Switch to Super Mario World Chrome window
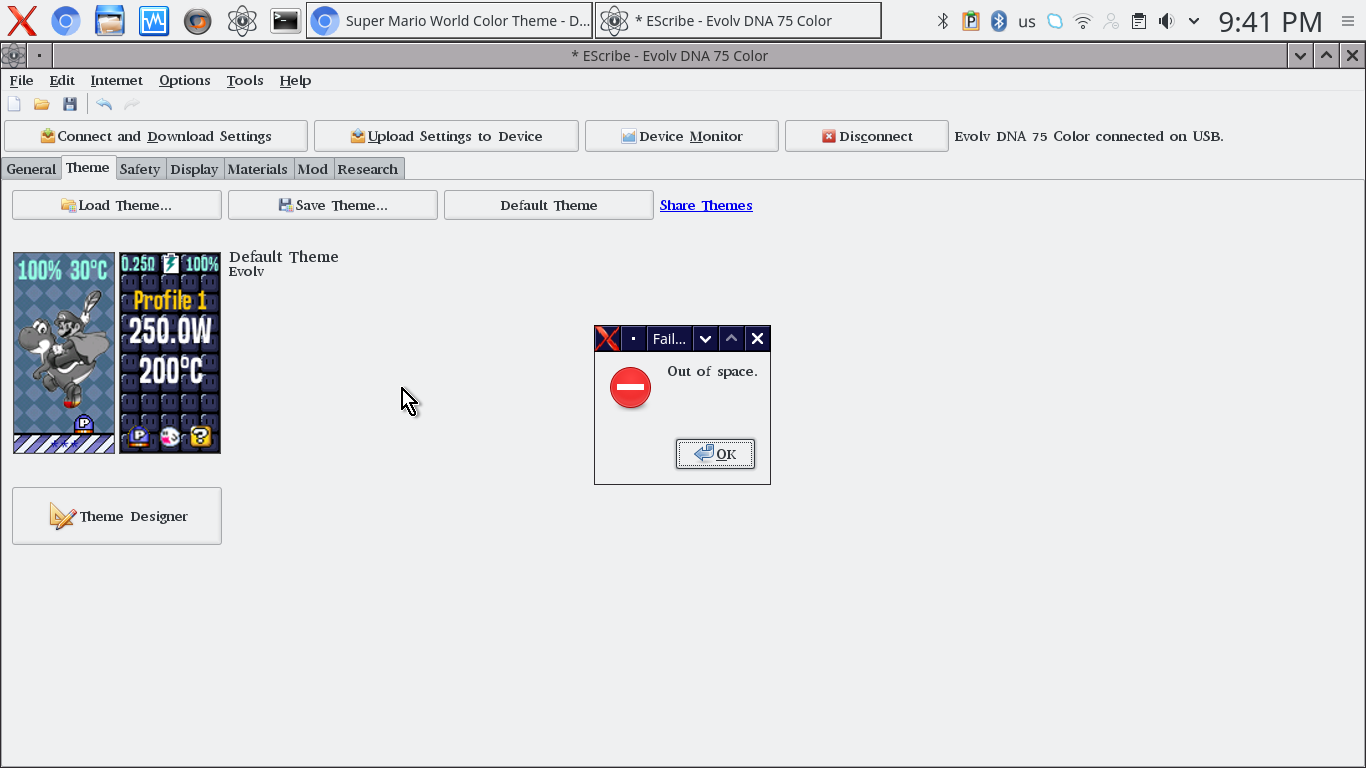Image resolution: width=1366 pixels, height=768 pixels. coord(449,20)
